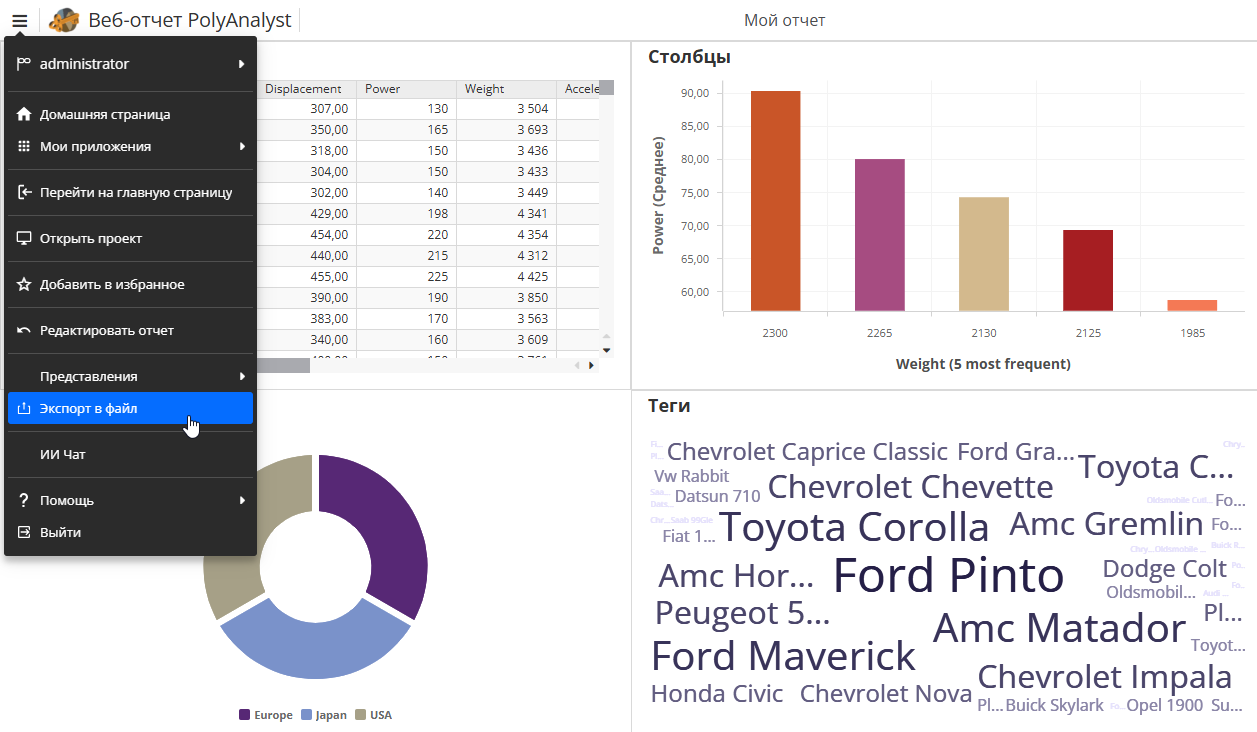Select Выйти to log out
This screenshot has width=1257, height=732.
130,532
